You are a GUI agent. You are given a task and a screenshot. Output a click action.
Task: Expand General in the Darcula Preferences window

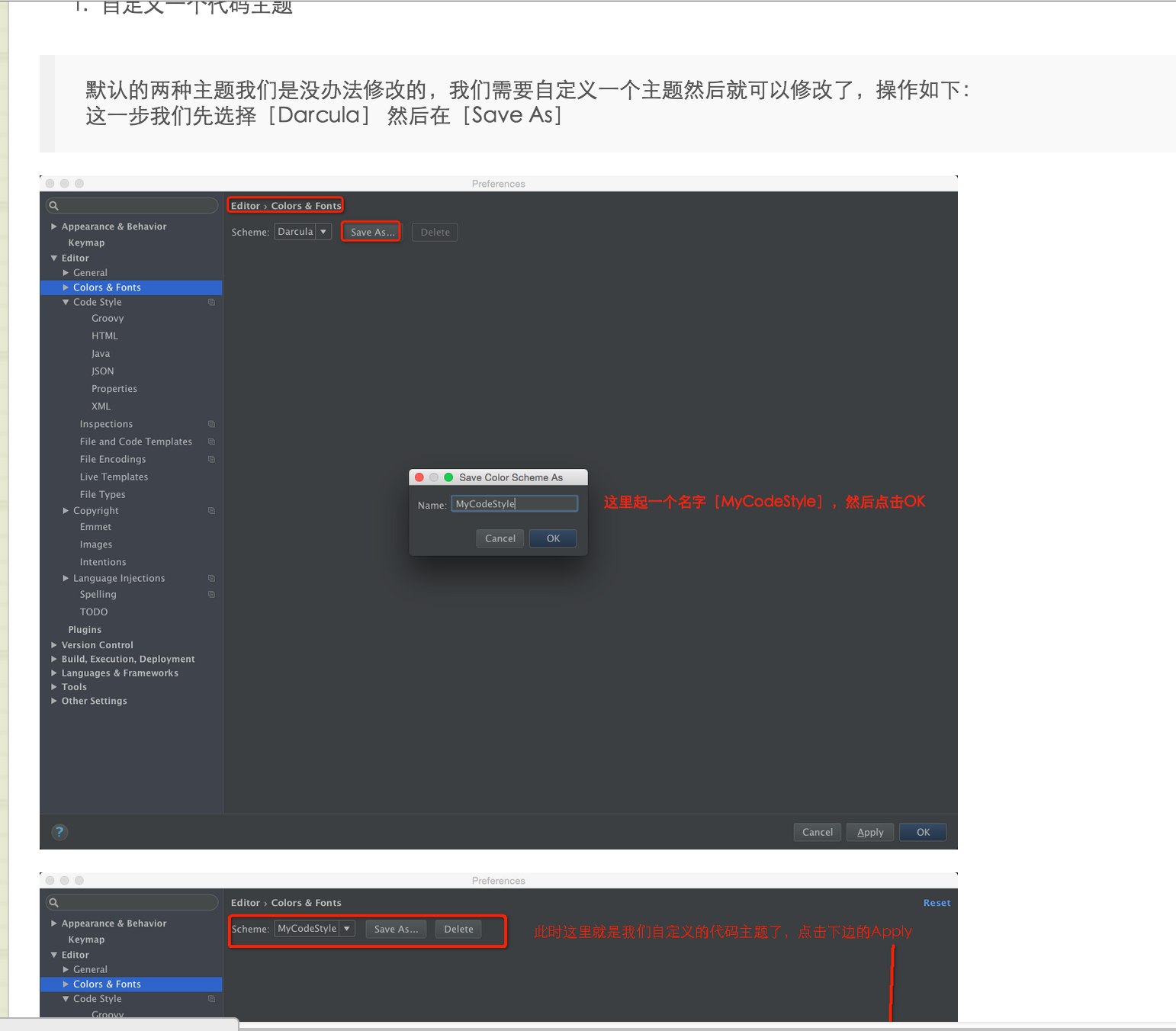pos(66,273)
